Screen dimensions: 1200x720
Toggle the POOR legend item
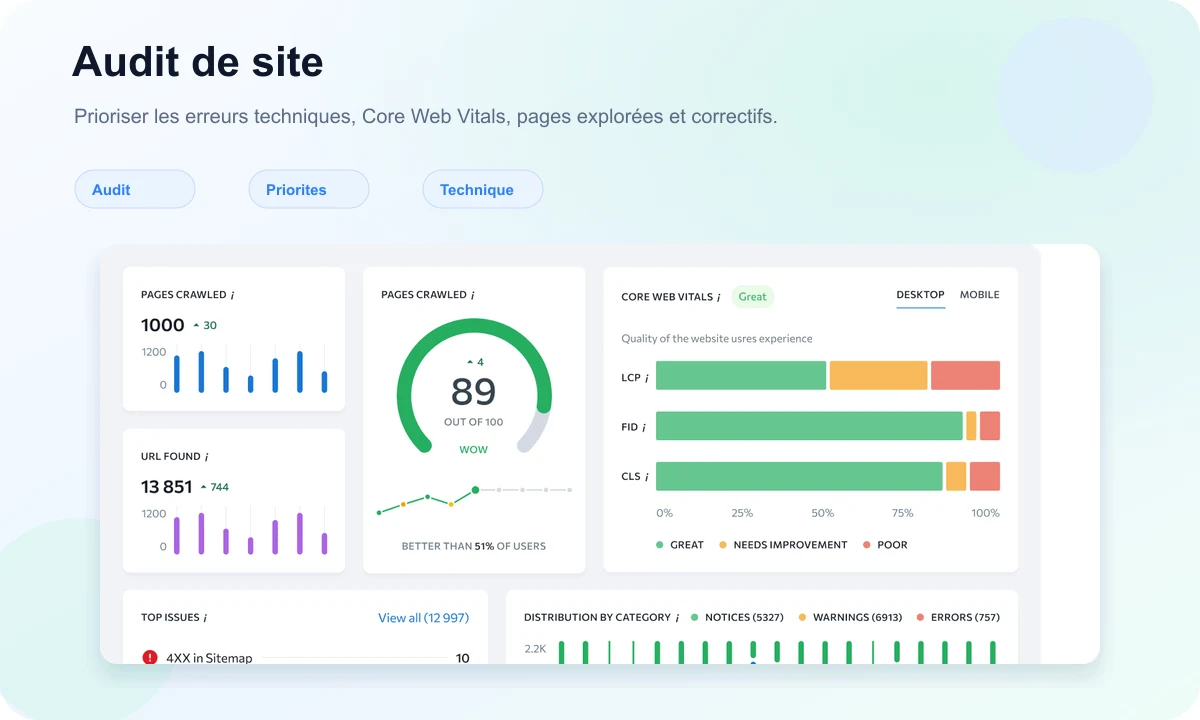(884, 545)
